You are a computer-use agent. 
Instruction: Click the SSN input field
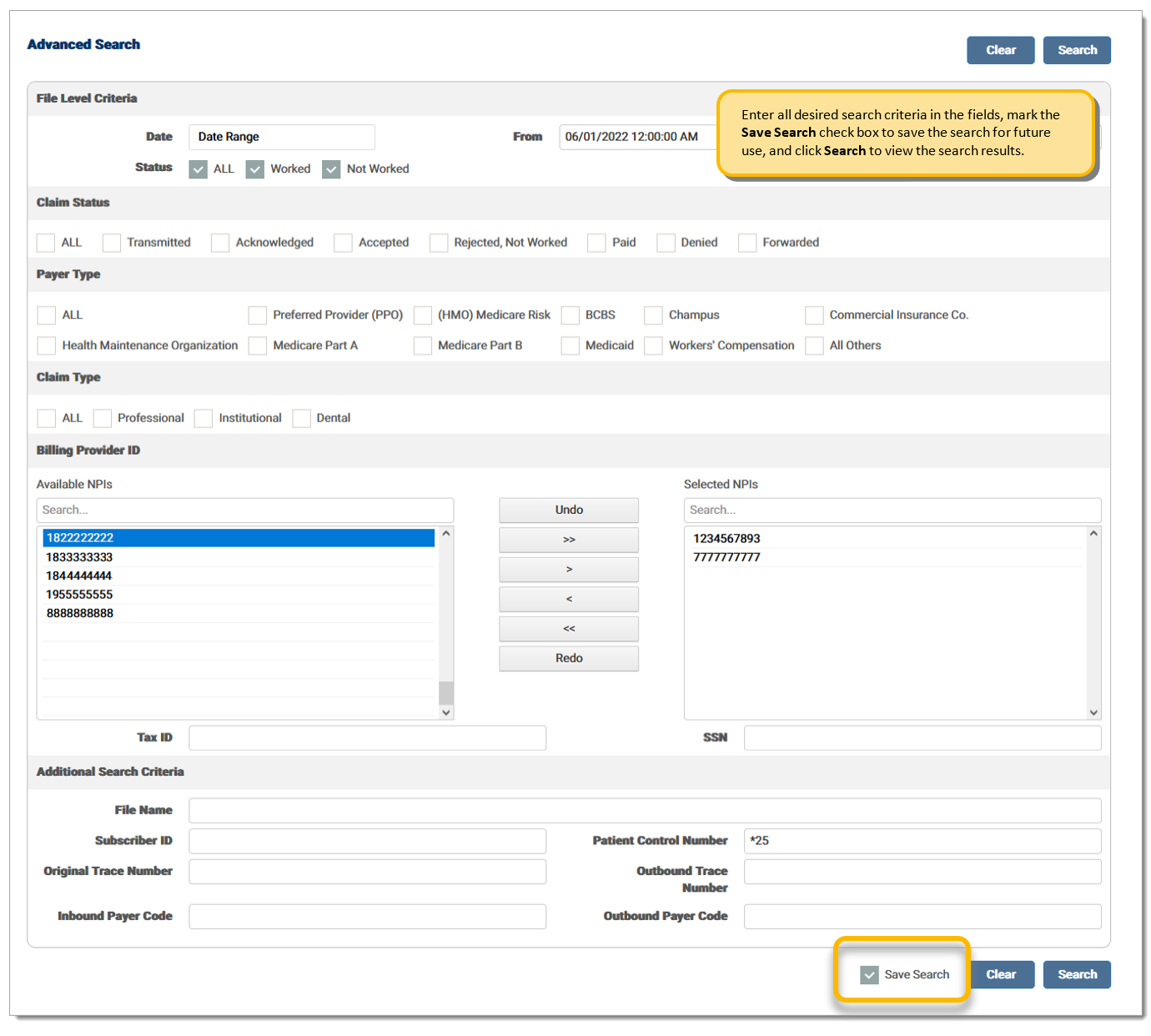click(922, 738)
